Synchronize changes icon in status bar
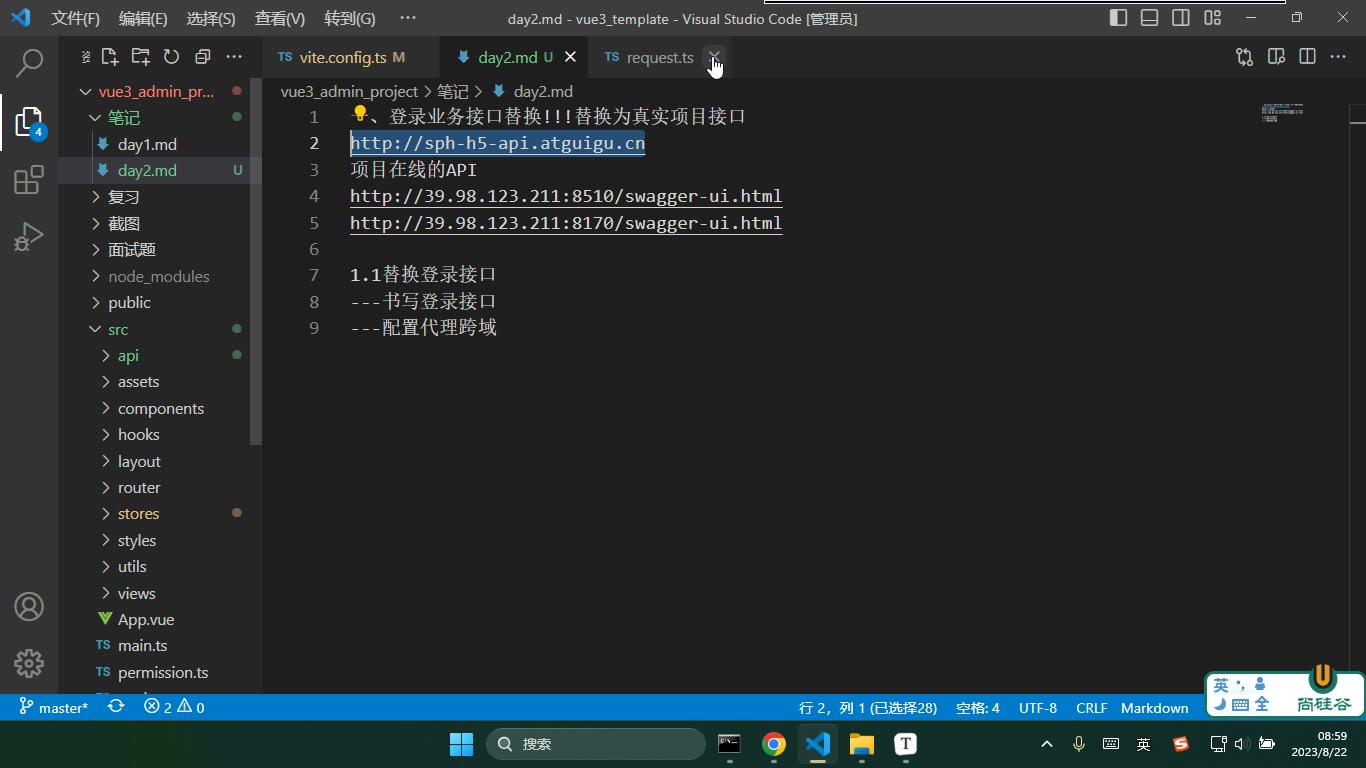The image size is (1366, 768). click(x=116, y=707)
